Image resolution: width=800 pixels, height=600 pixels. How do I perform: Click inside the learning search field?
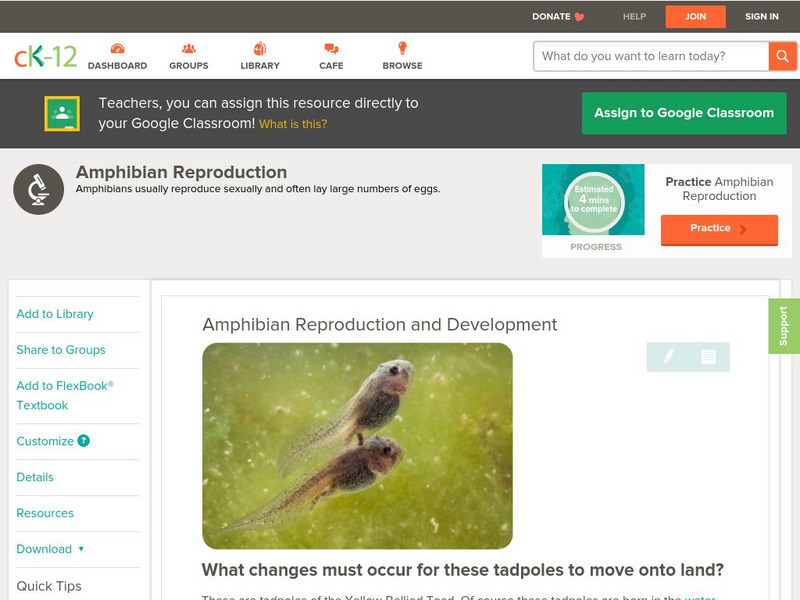coord(647,56)
